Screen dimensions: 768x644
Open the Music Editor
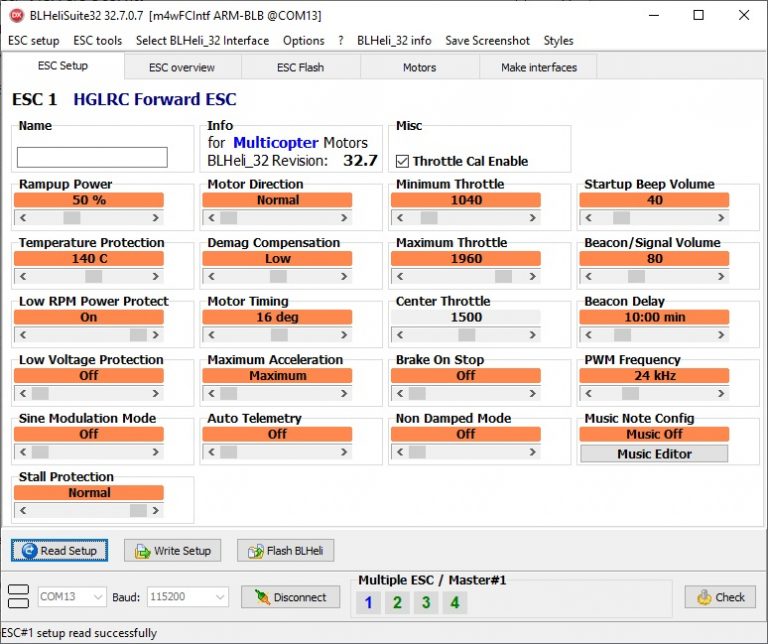[x=654, y=454]
